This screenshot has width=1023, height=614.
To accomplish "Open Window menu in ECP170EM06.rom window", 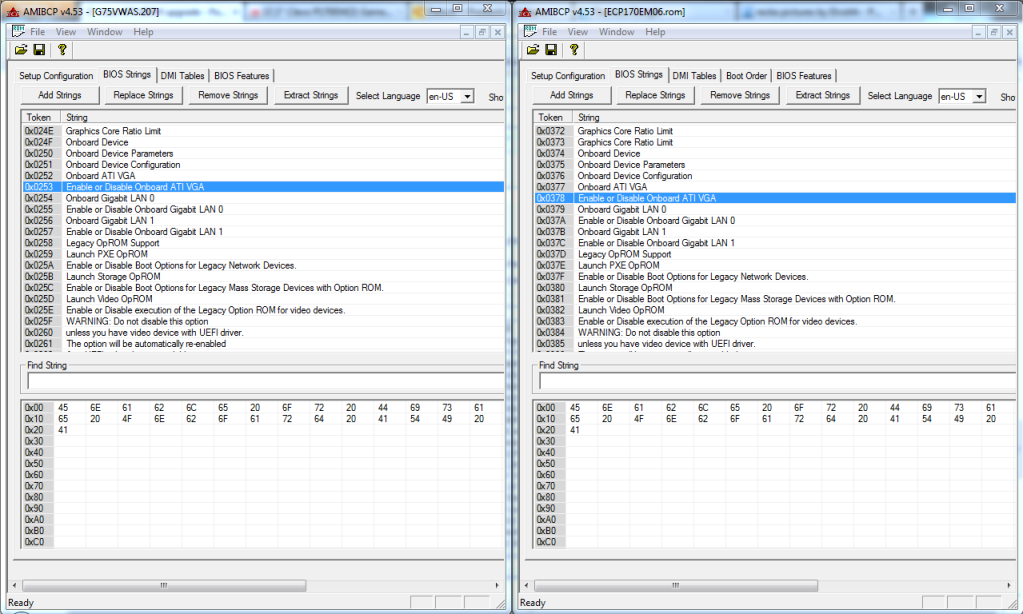I will [617, 32].
